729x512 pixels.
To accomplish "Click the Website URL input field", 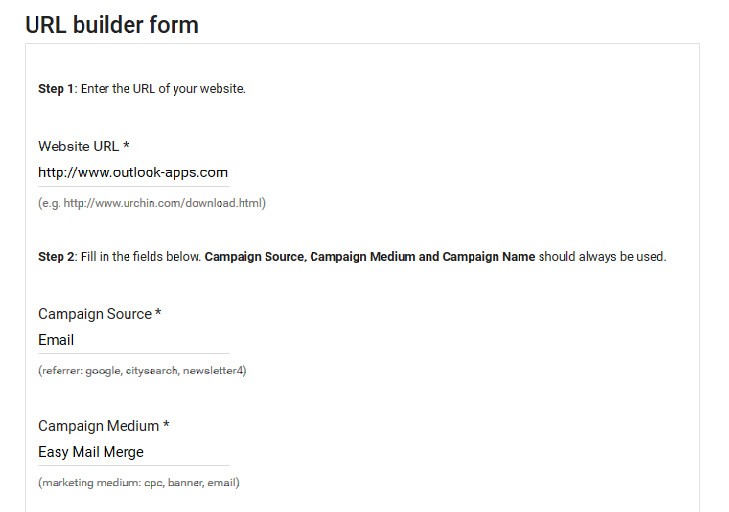I will (133, 173).
